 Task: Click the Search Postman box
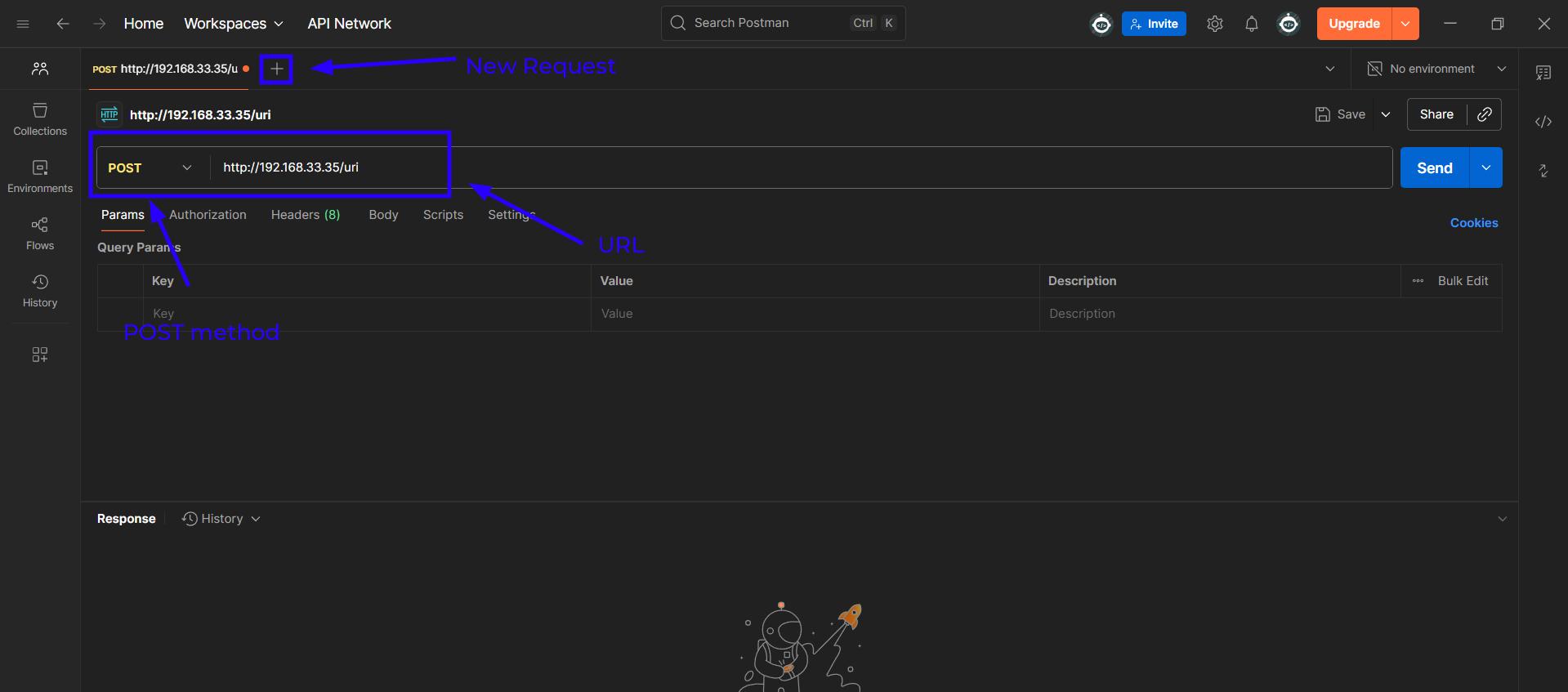point(783,23)
